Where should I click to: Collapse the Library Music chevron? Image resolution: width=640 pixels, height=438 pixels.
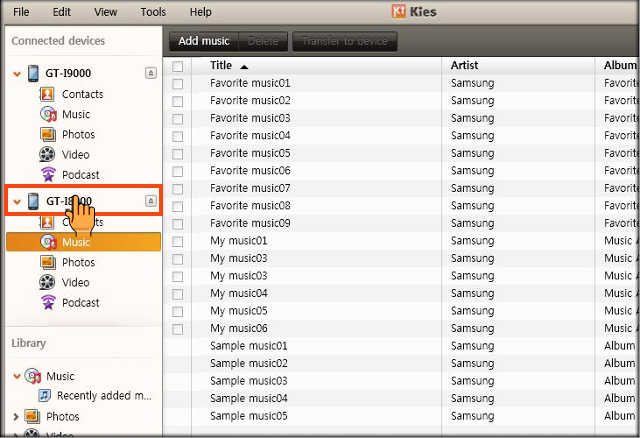point(17,376)
